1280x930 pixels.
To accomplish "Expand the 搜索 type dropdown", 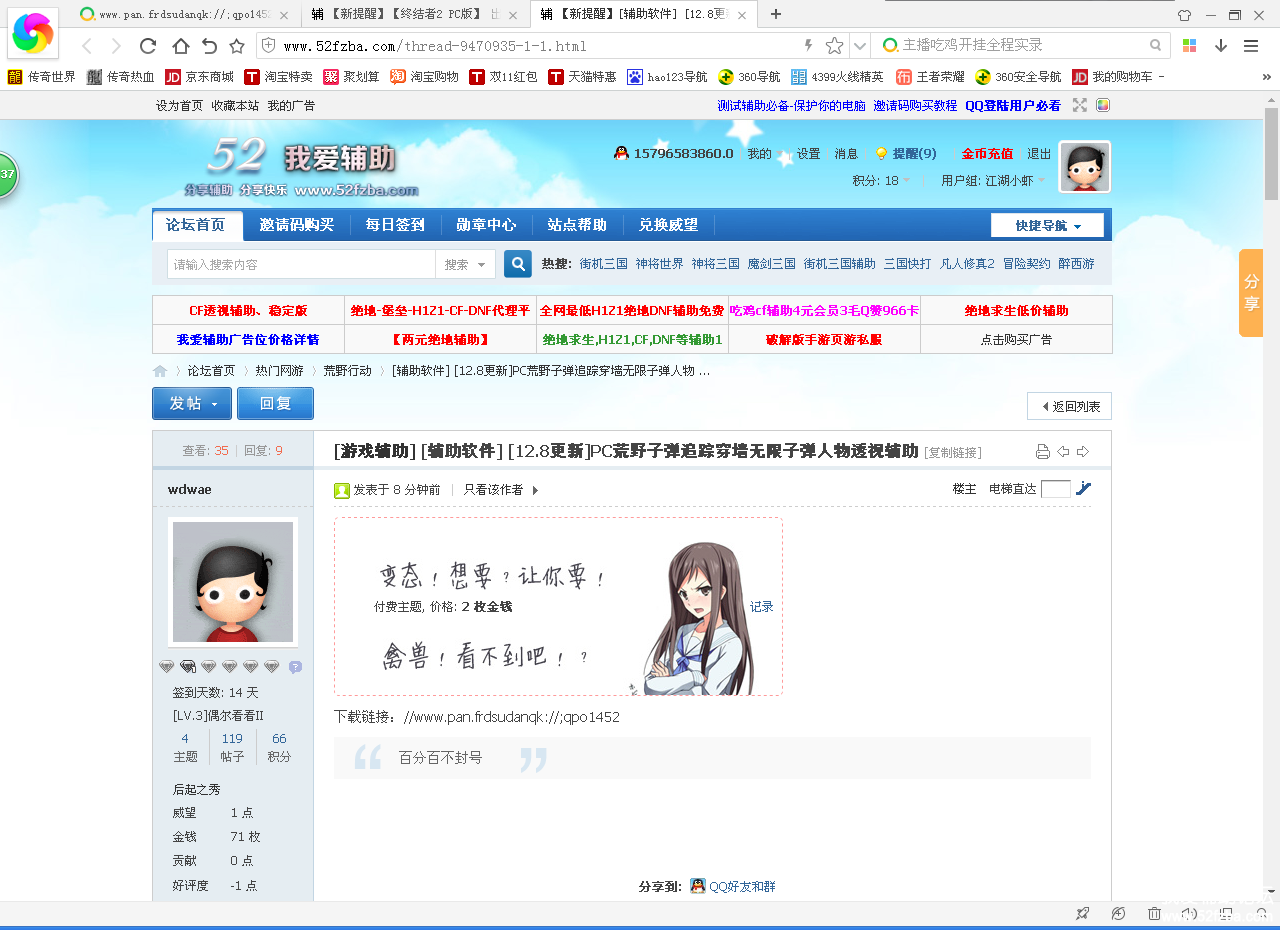I will click(x=466, y=264).
